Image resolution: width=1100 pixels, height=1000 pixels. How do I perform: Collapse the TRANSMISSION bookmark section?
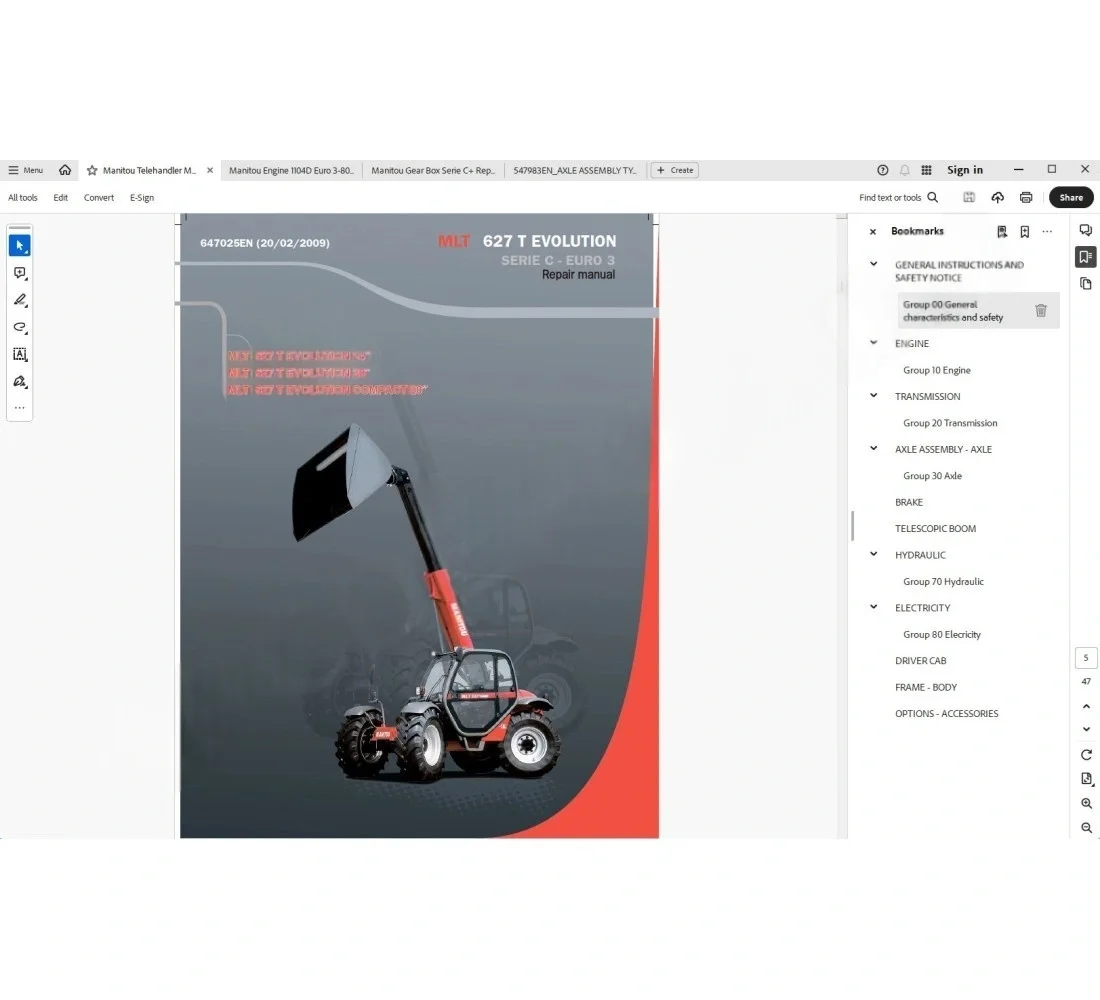(872, 395)
